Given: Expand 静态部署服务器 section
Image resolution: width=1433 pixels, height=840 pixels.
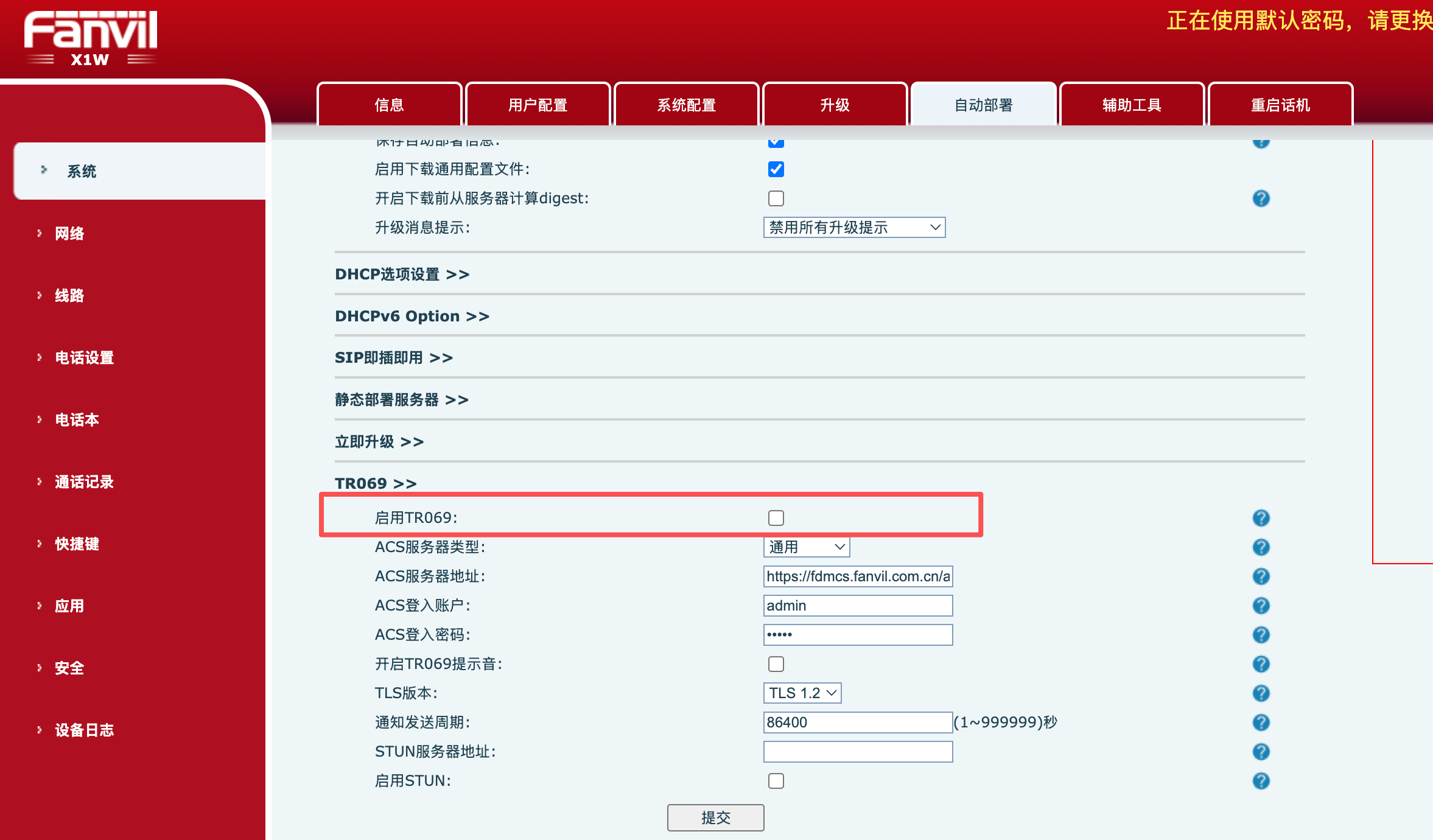Looking at the screenshot, I should point(402,400).
